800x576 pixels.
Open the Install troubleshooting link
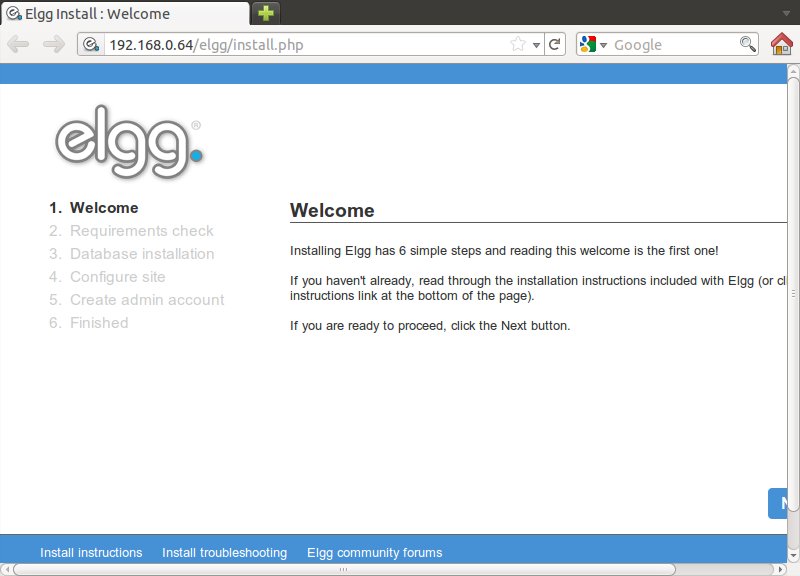point(224,553)
